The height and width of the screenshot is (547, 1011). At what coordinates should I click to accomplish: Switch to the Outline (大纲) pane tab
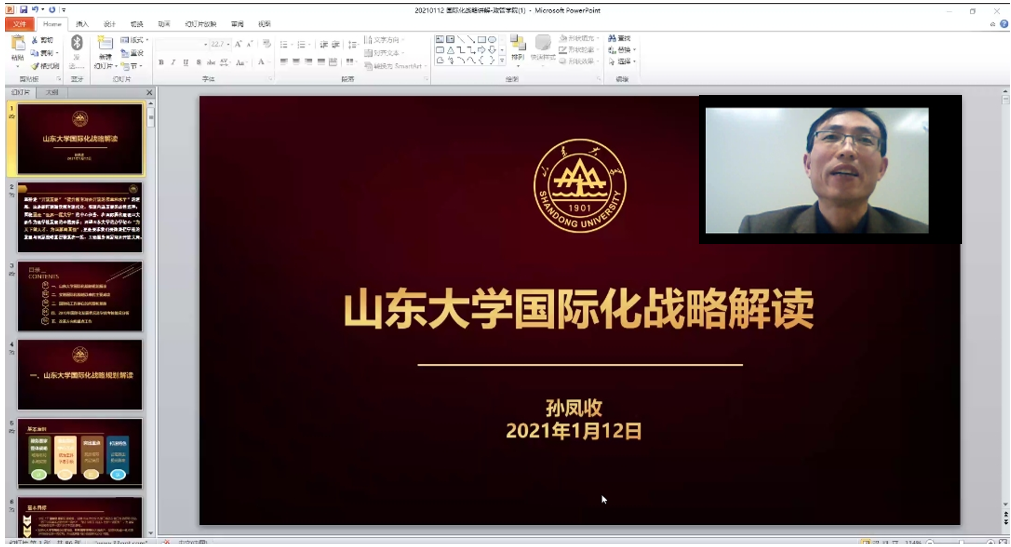pyautogui.click(x=52, y=92)
